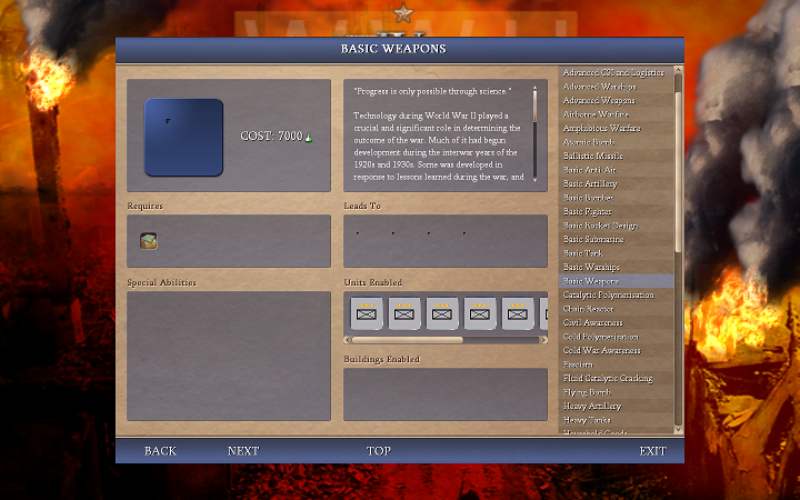The image size is (800, 500).
Task: Click the blue Basic Weapons technology image
Action: click(x=183, y=137)
